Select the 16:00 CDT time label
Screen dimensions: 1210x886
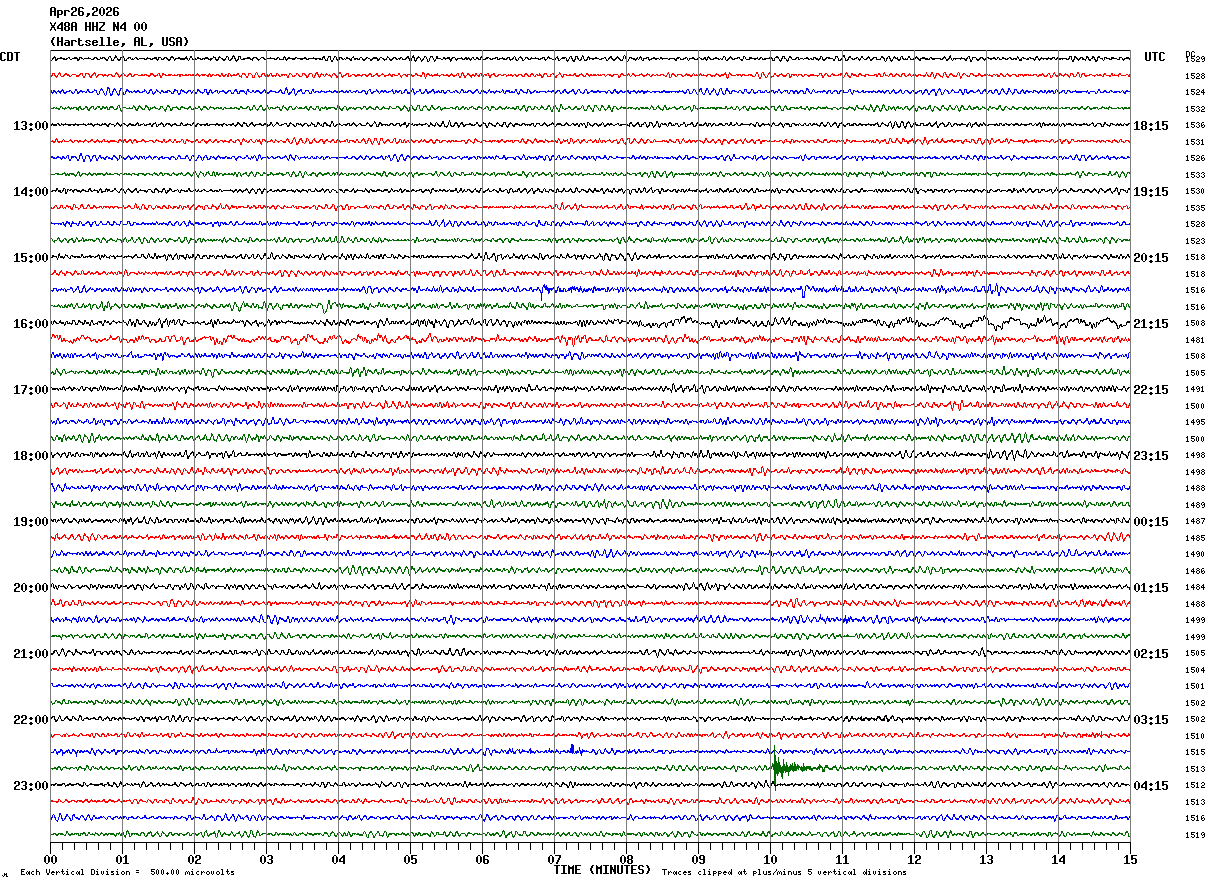30,324
